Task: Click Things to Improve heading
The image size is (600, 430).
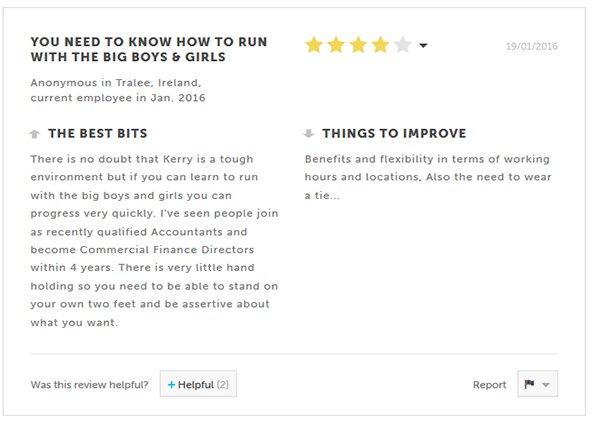Action: pos(394,133)
